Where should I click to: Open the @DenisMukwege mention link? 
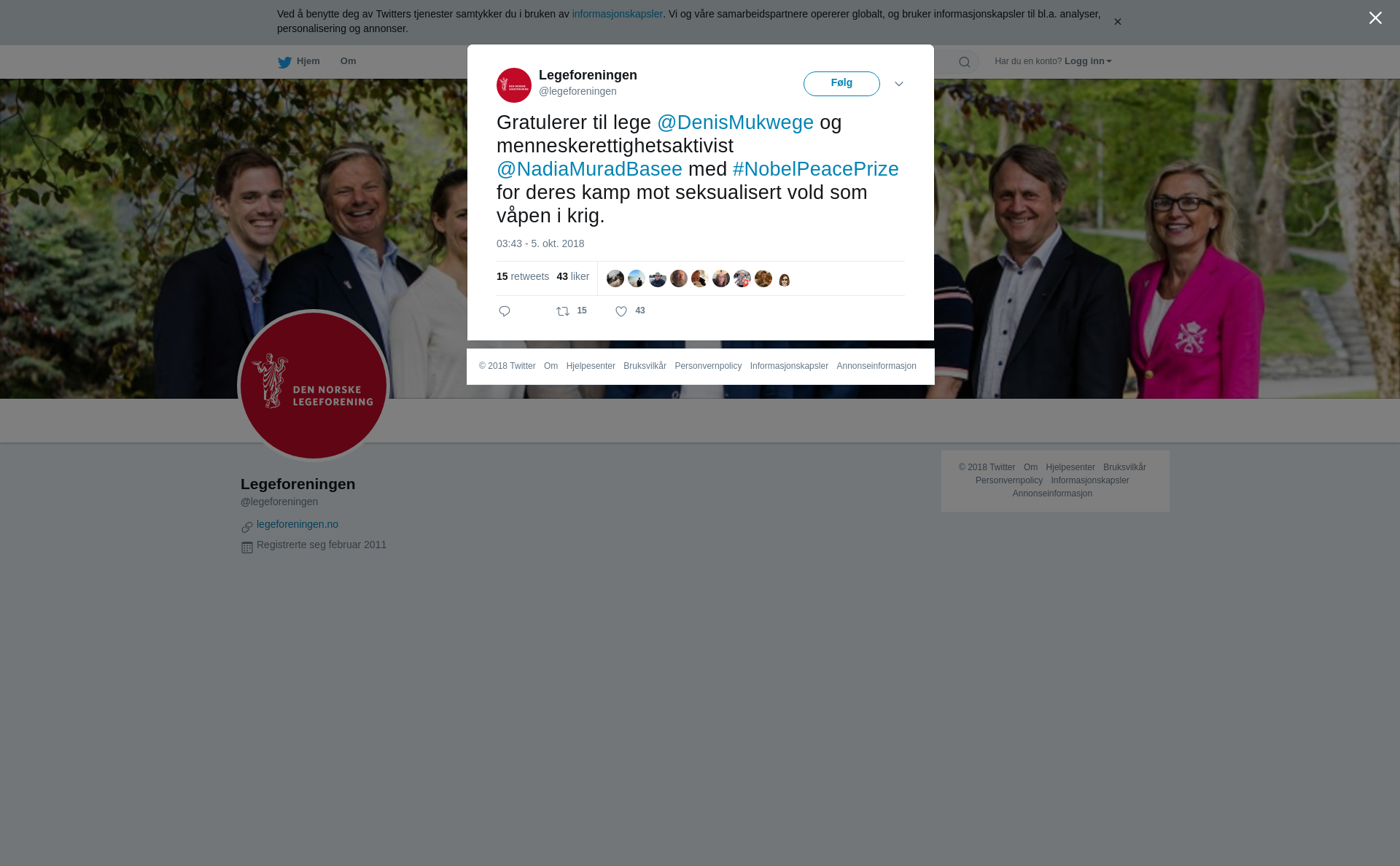(x=735, y=122)
